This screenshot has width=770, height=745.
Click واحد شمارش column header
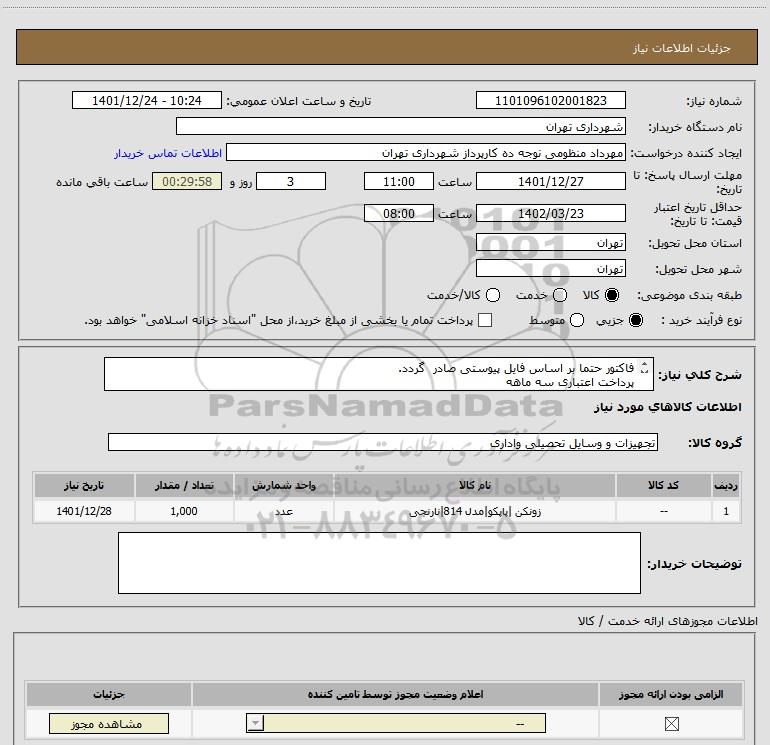pos(284,485)
